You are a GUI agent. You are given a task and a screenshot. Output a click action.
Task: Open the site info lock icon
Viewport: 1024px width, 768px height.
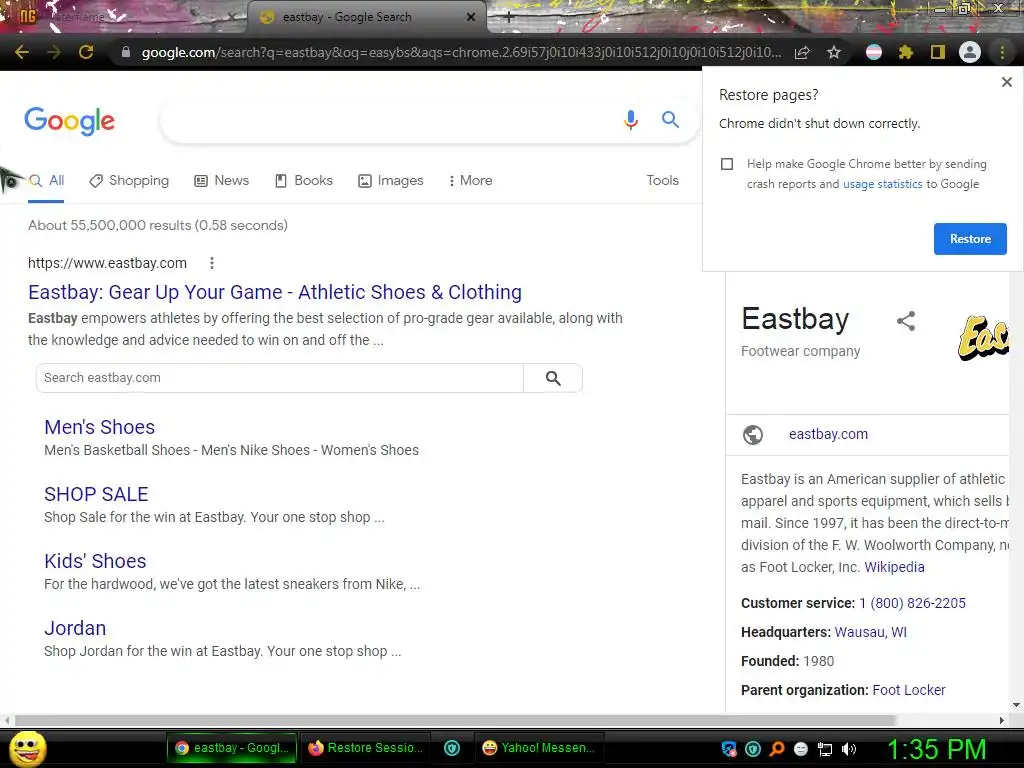tap(125, 52)
